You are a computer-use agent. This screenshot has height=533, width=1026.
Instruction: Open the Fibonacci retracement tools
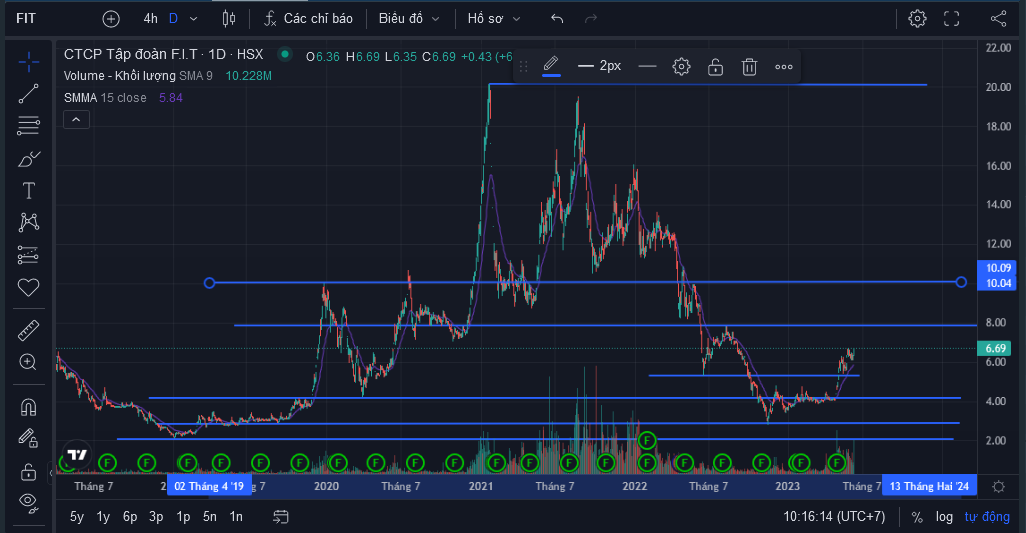[x=28, y=126]
